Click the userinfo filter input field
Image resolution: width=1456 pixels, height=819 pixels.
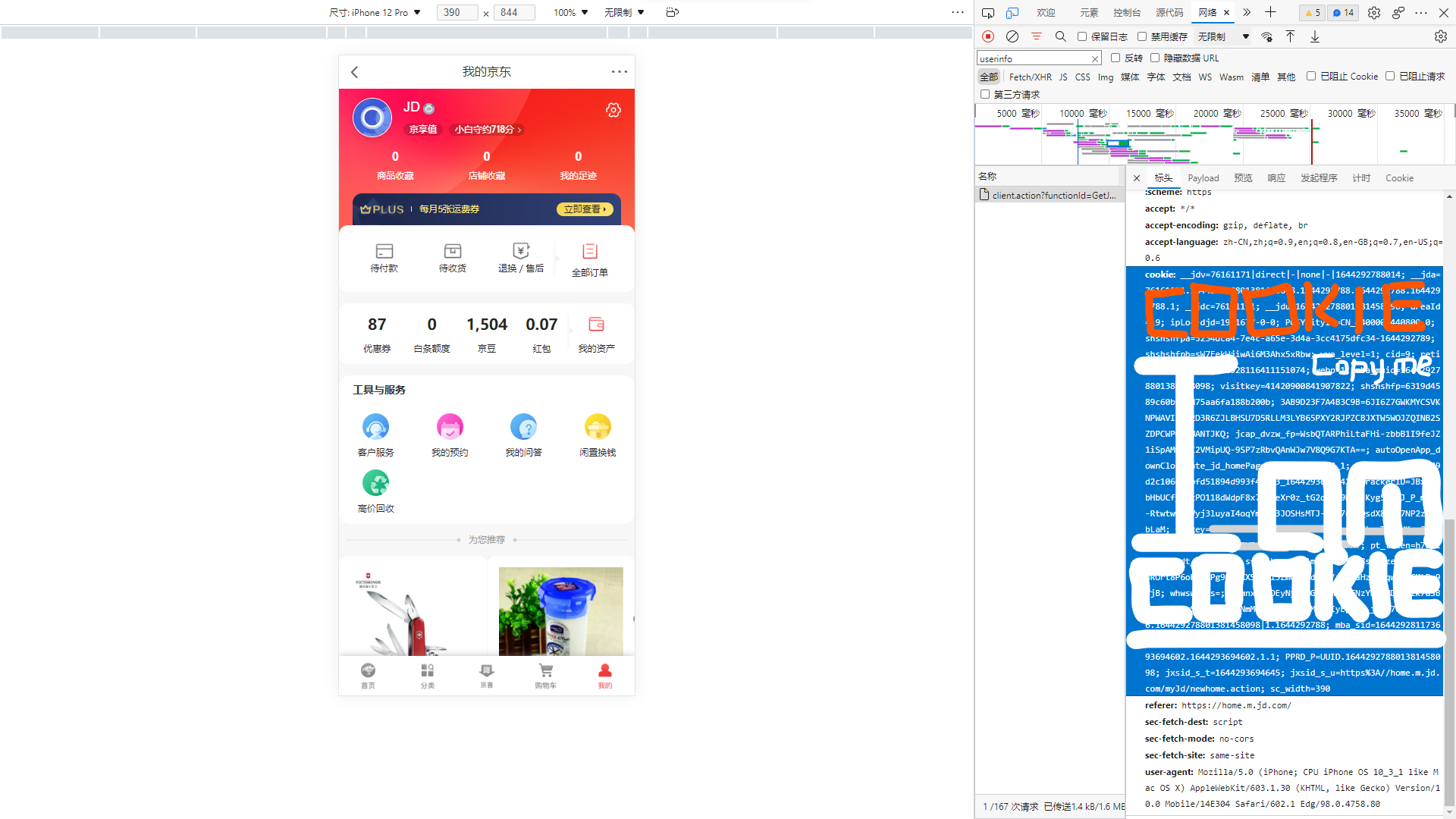pos(1033,58)
